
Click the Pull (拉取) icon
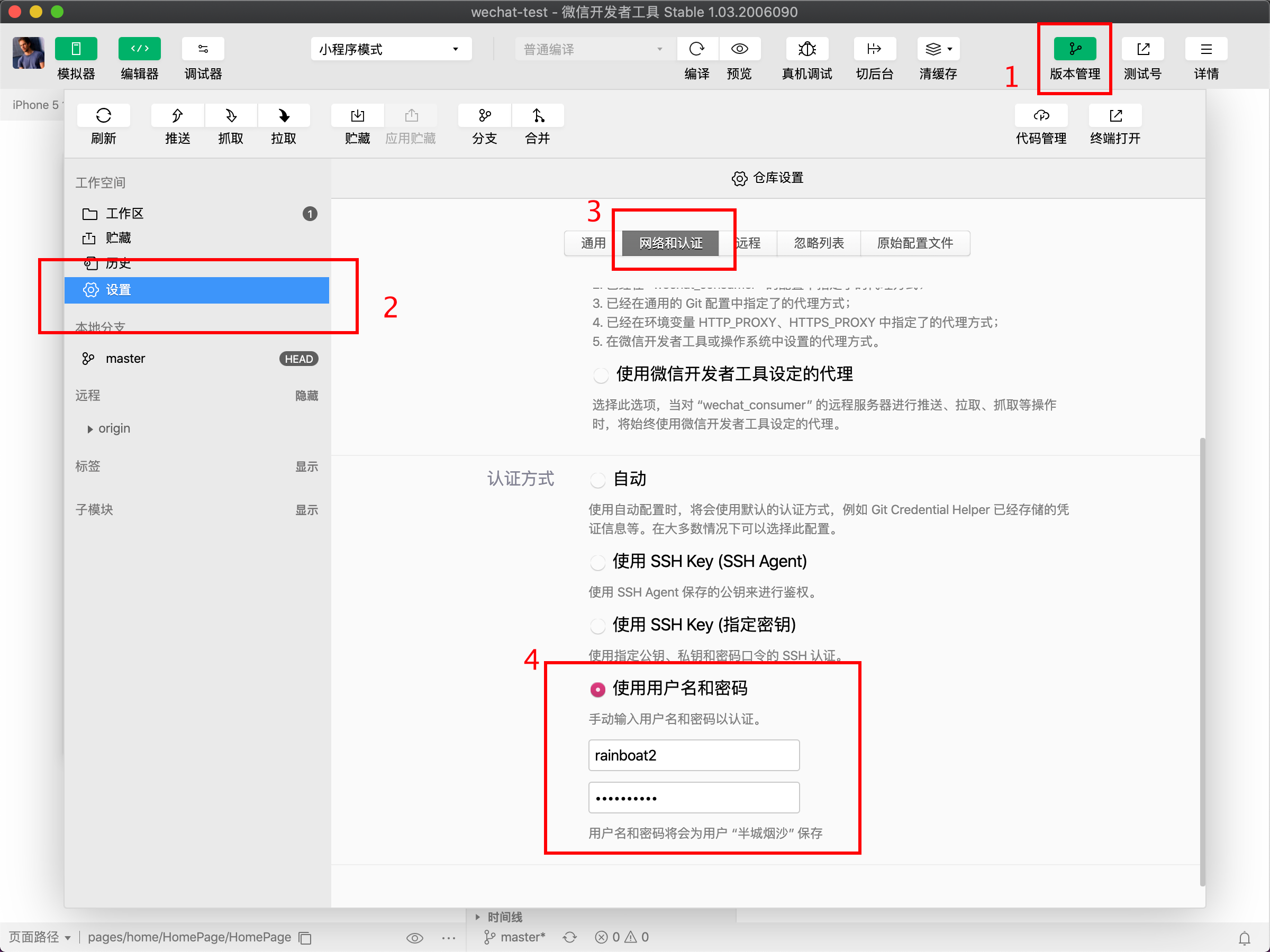click(284, 115)
